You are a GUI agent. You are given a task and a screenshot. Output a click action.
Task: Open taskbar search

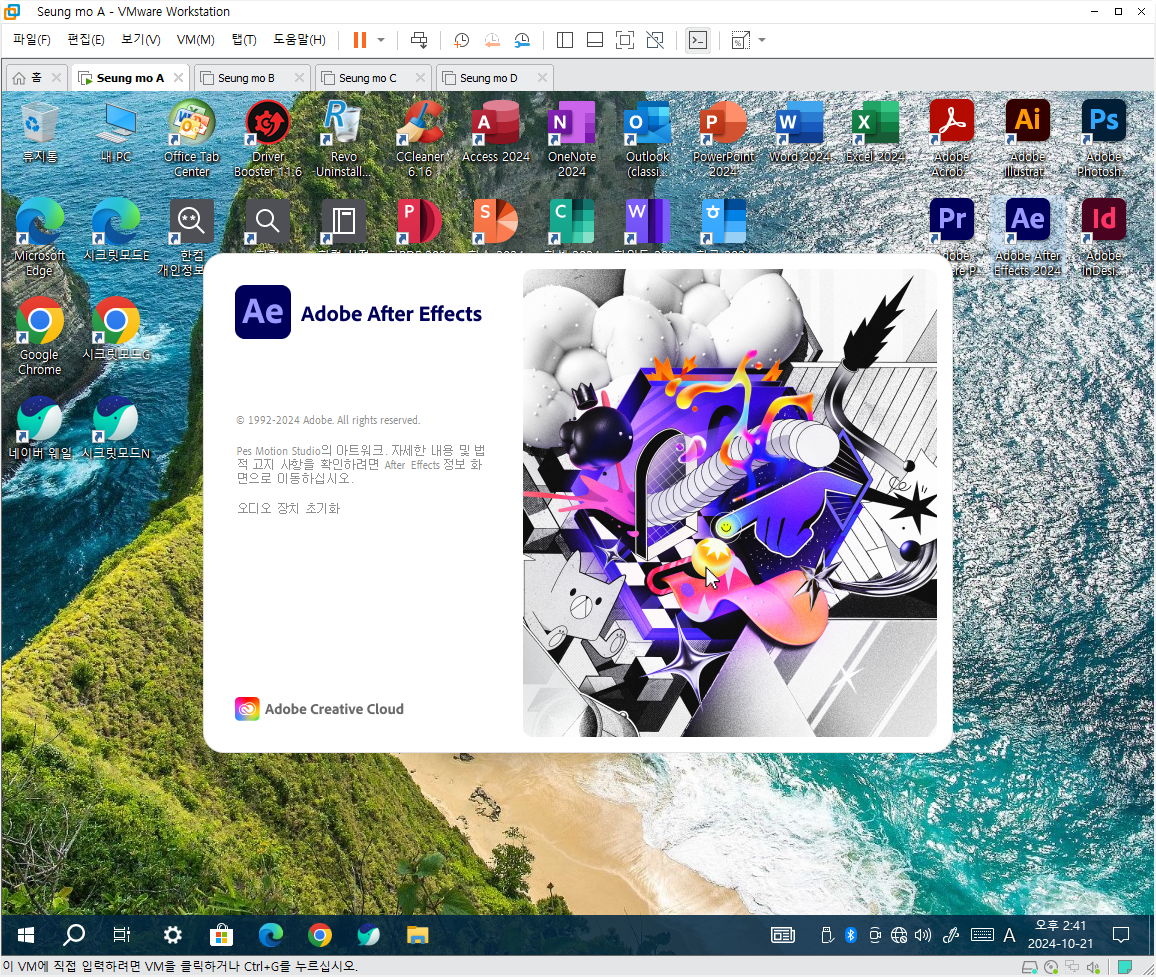[x=74, y=935]
